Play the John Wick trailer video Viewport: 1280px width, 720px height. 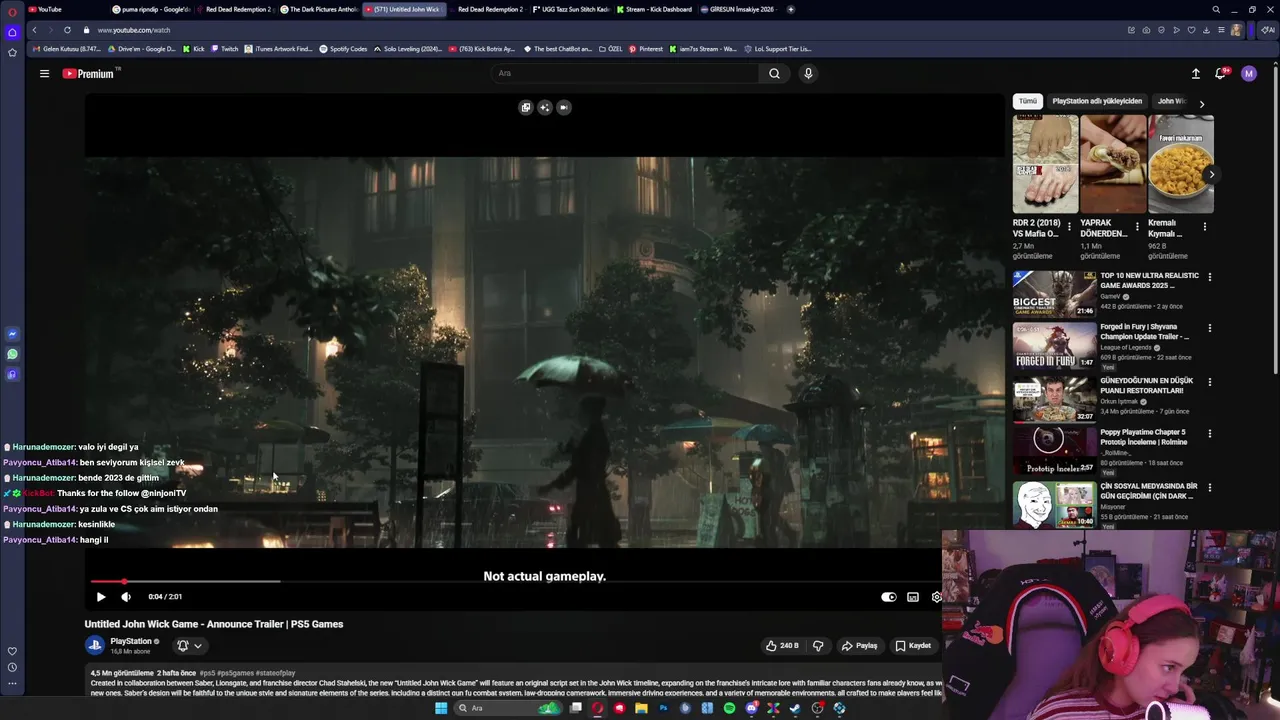[101, 597]
